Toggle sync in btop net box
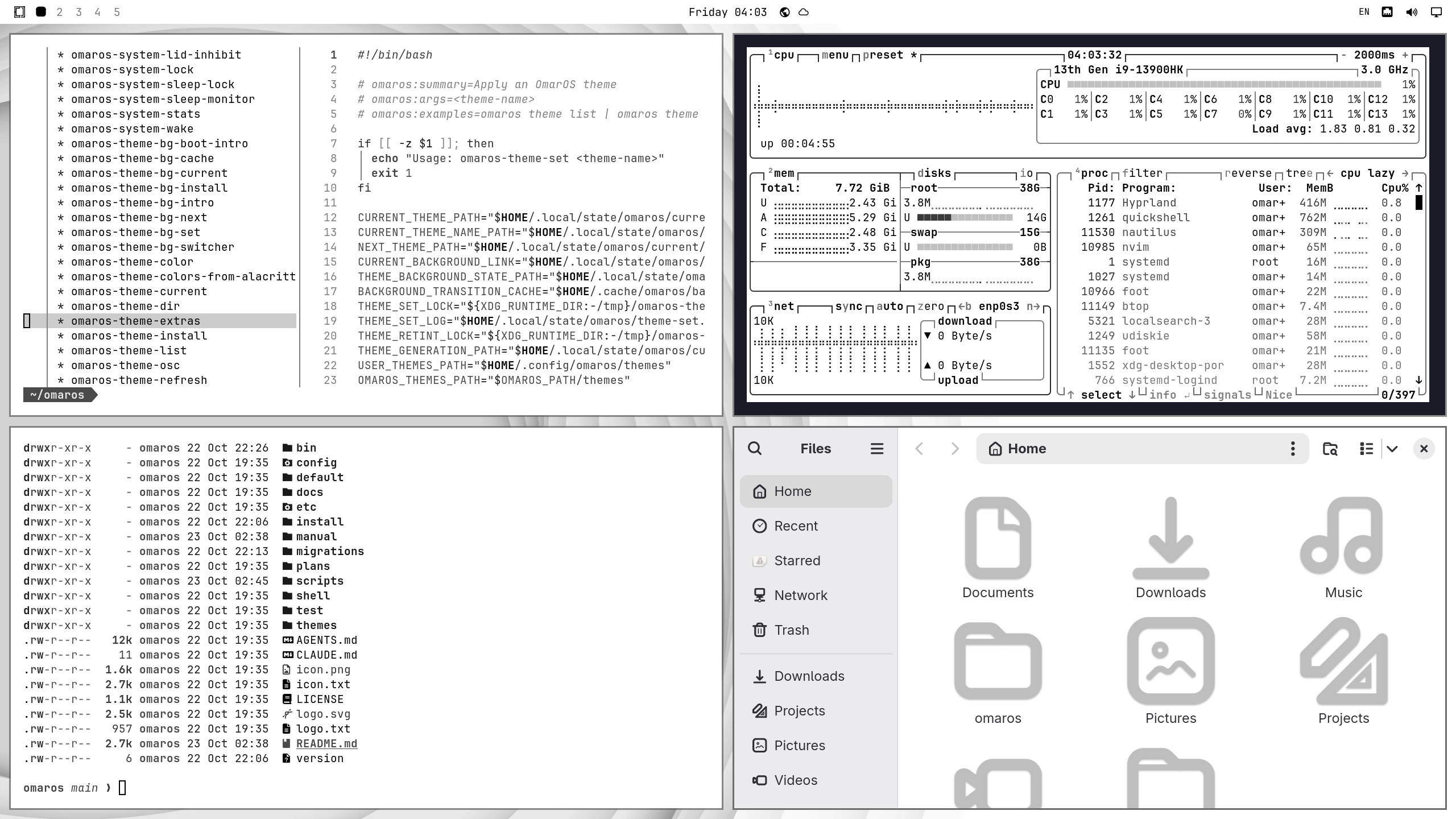The image size is (1456, 819). 849,306
